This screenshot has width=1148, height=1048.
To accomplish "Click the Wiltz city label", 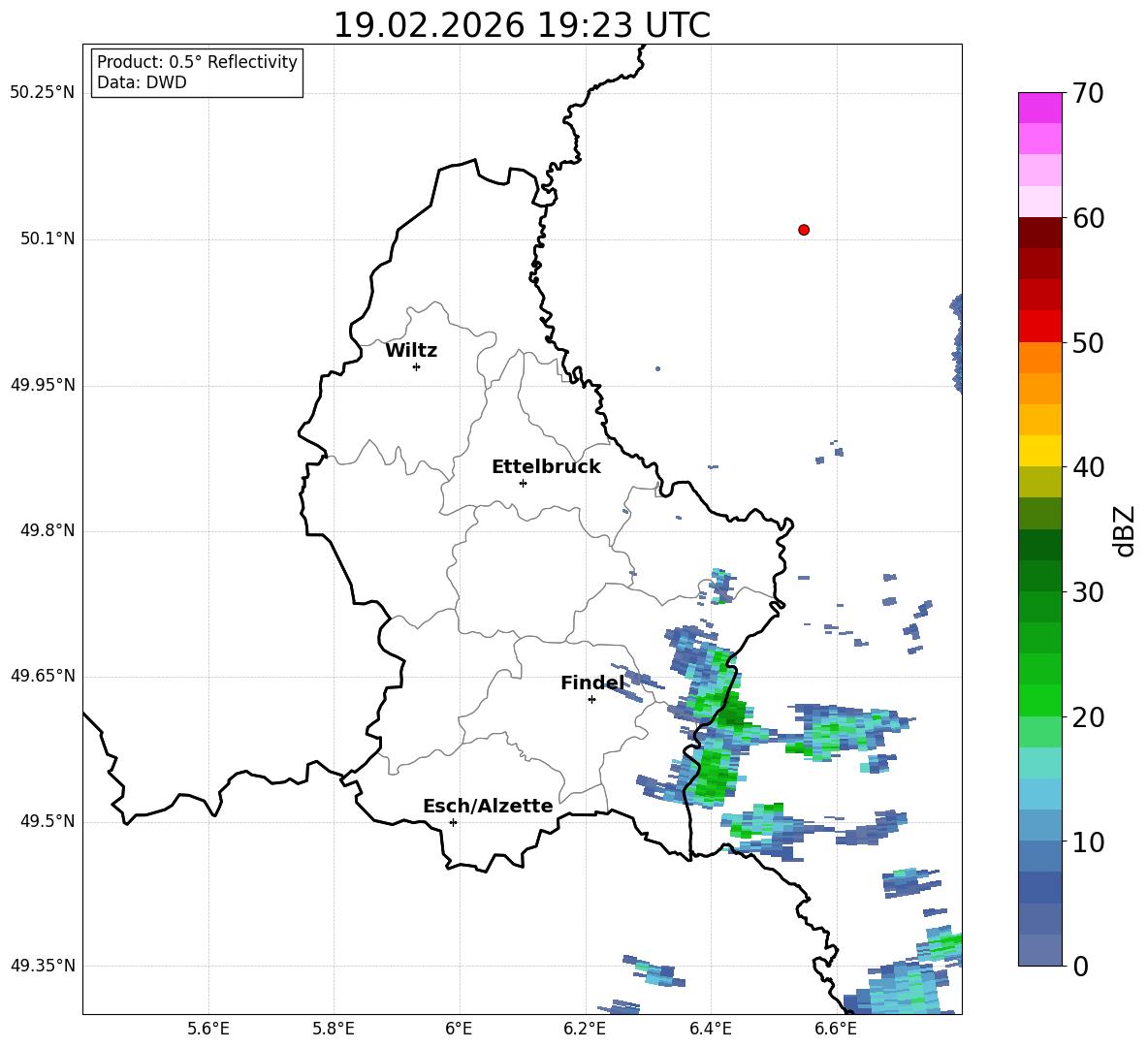I will (x=411, y=351).
